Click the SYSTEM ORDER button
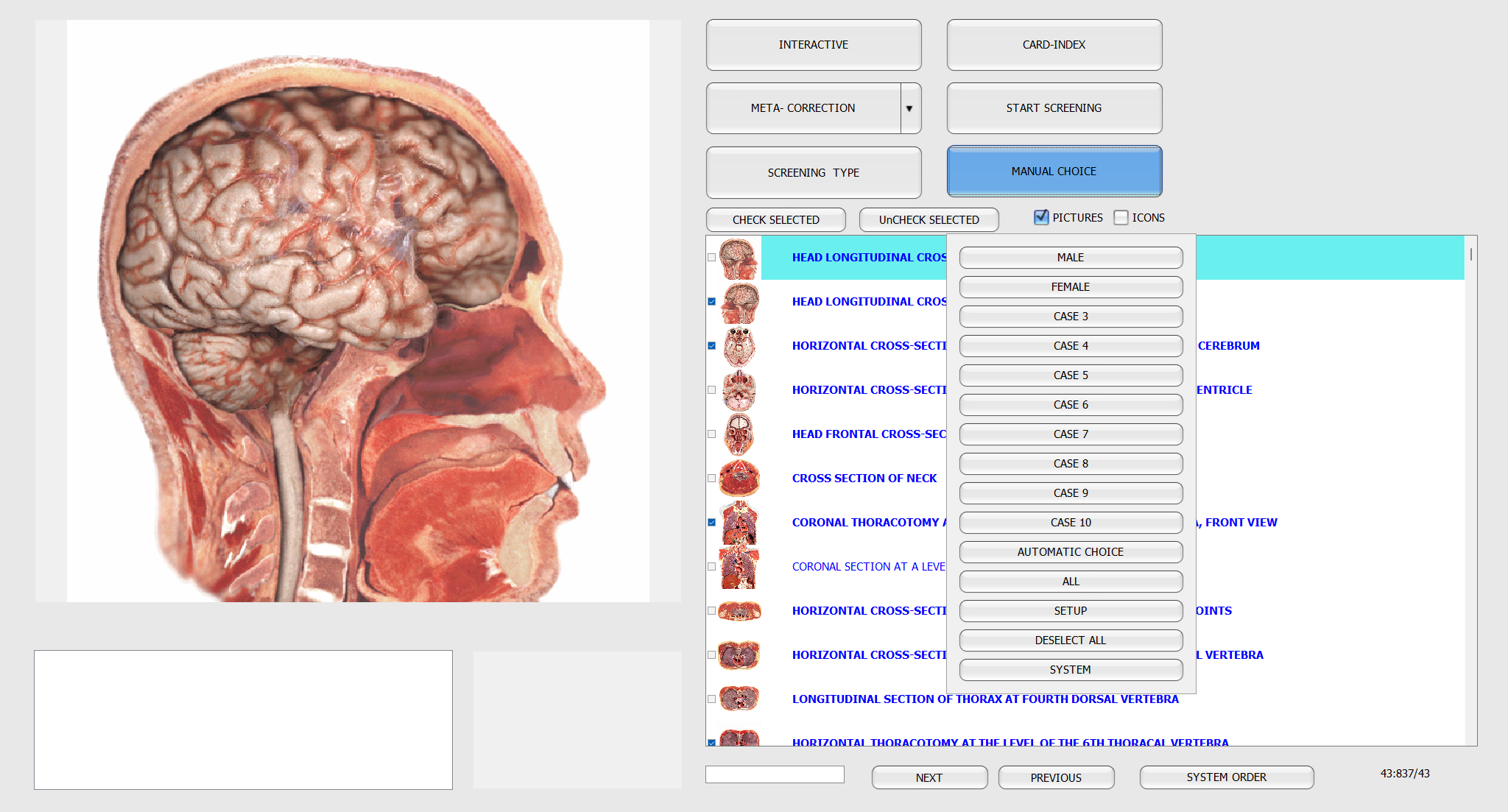 [1226, 777]
